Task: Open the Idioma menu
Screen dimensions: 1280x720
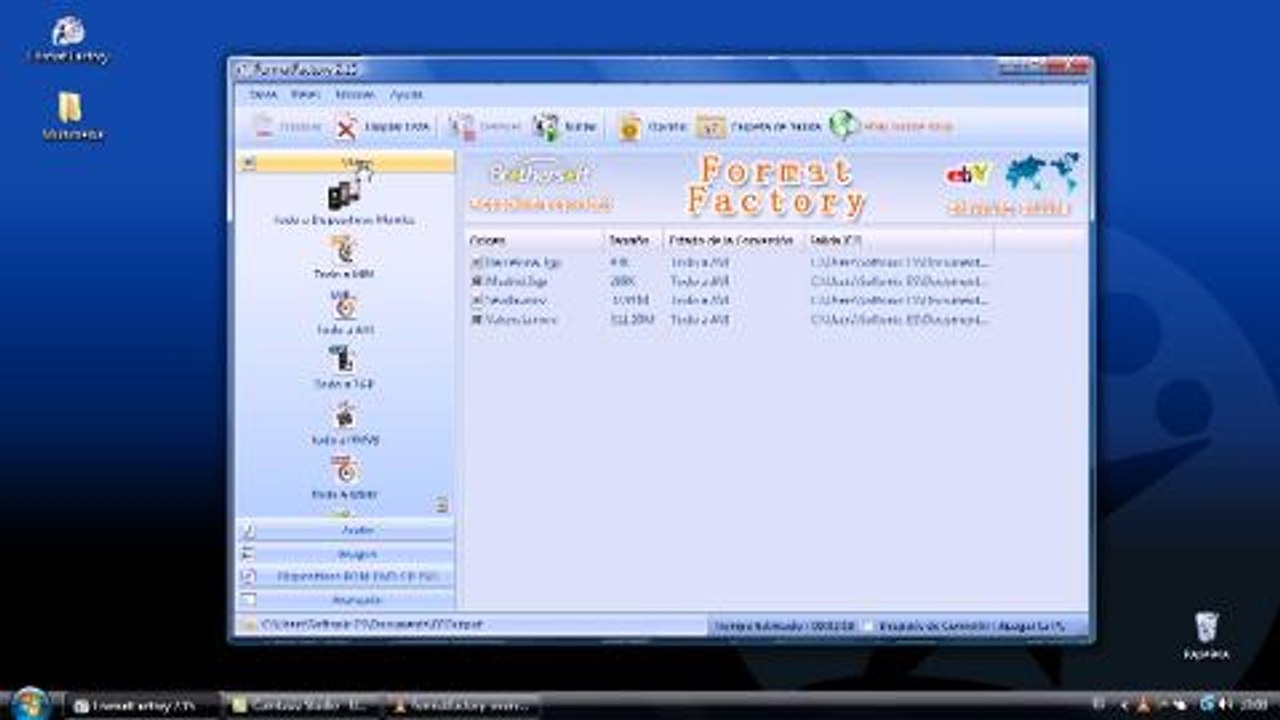Action: pos(355,95)
